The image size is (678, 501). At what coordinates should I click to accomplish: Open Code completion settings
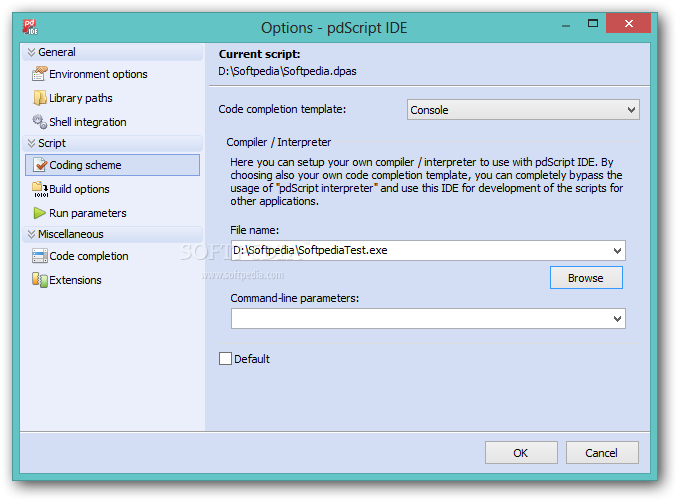coord(89,256)
